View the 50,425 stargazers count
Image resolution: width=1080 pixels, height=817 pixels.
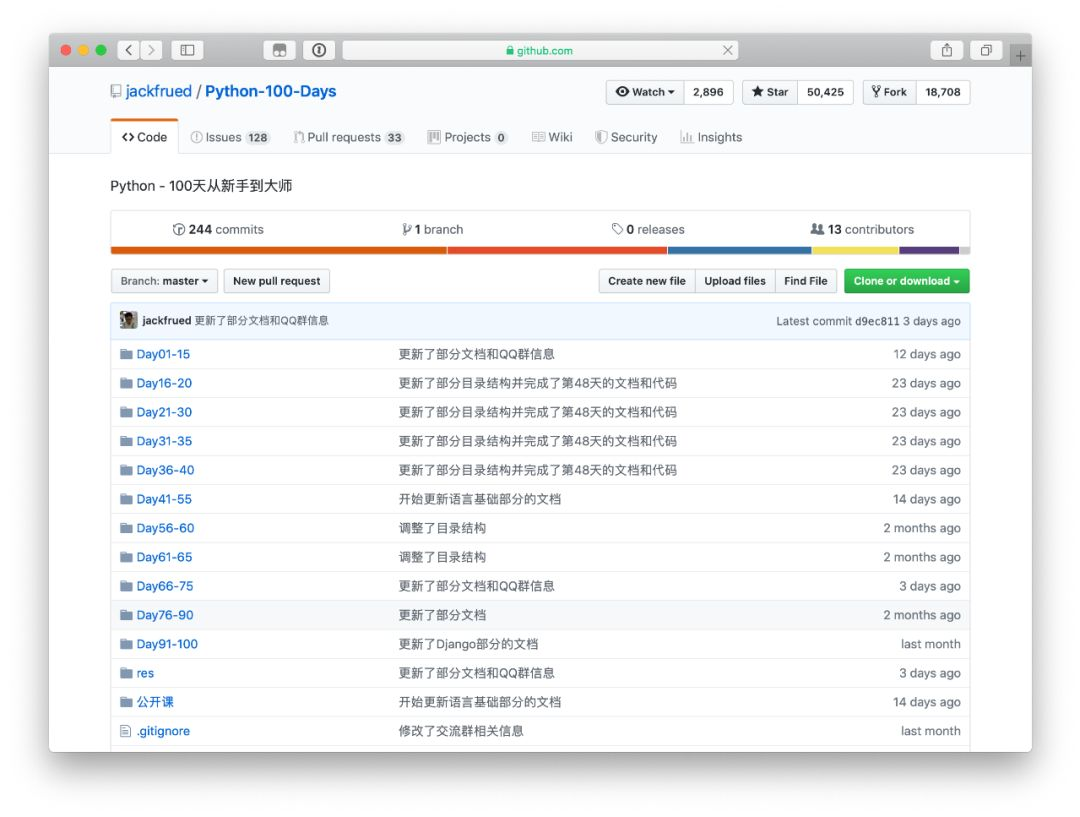(825, 92)
